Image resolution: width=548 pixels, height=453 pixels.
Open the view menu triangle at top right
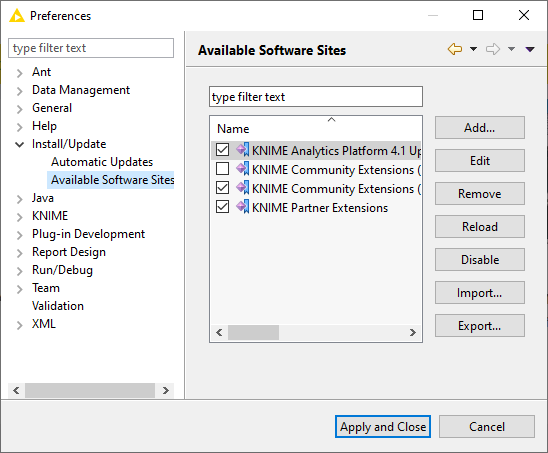[530, 49]
